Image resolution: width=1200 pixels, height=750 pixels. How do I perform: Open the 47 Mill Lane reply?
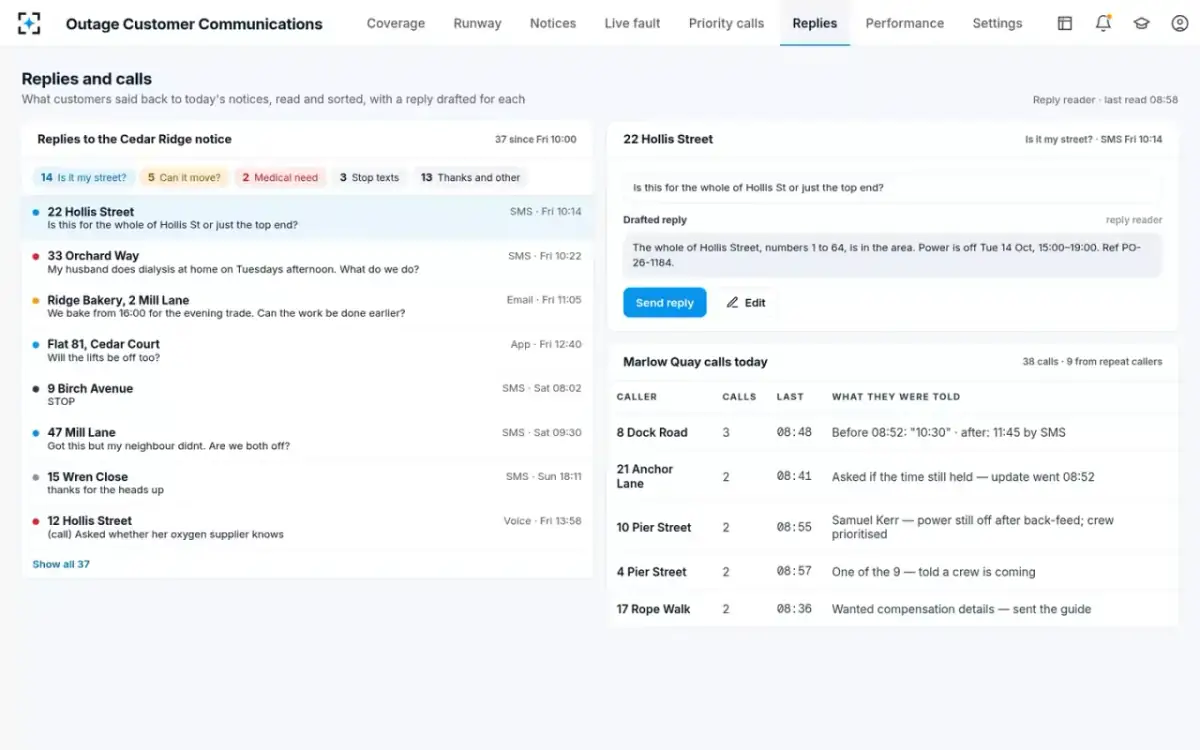click(307, 439)
